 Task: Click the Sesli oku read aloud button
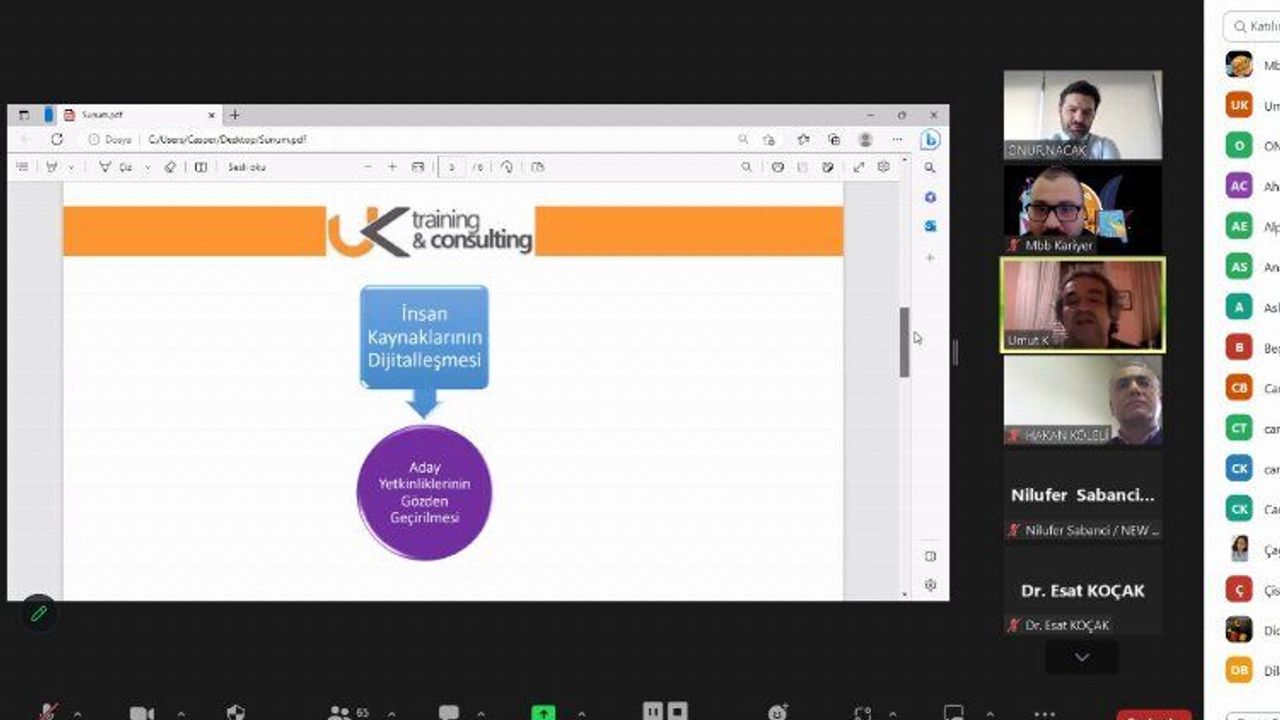coord(247,167)
